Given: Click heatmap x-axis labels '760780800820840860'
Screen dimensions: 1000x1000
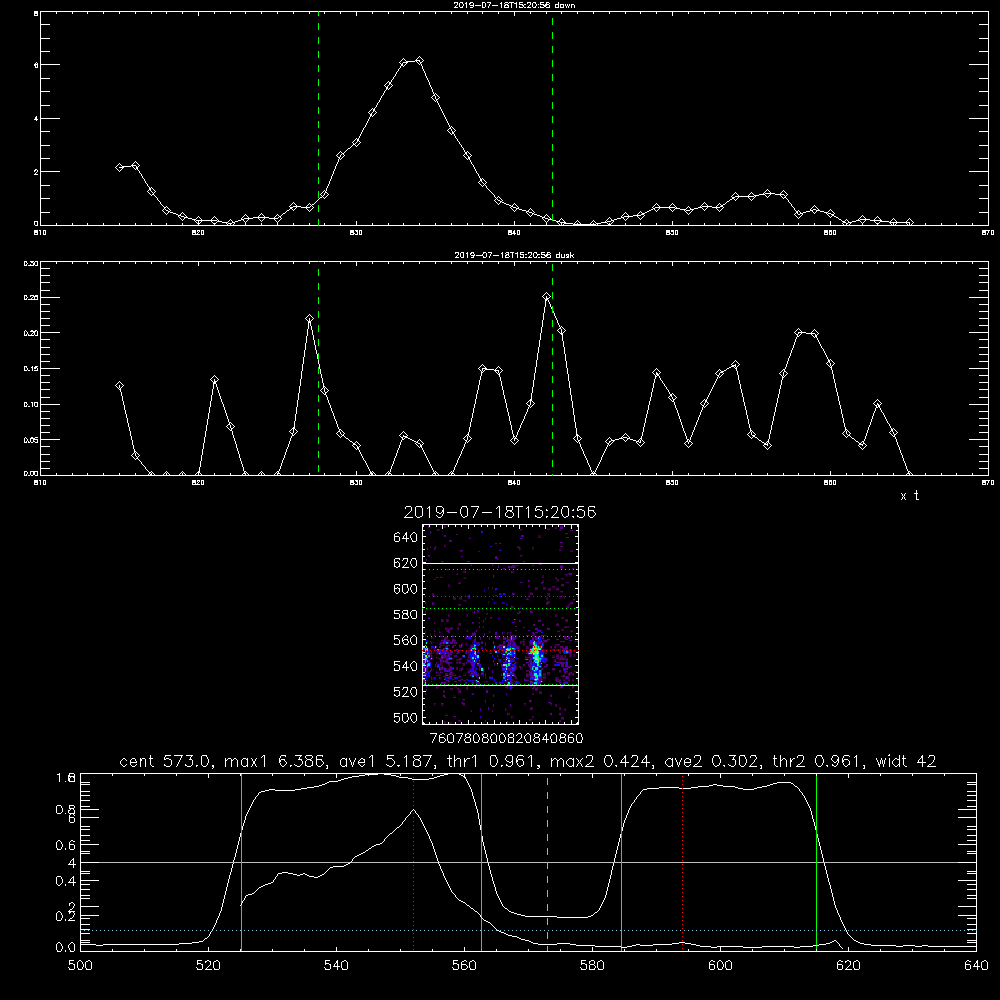Looking at the screenshot, I should (x=506, y=738).
